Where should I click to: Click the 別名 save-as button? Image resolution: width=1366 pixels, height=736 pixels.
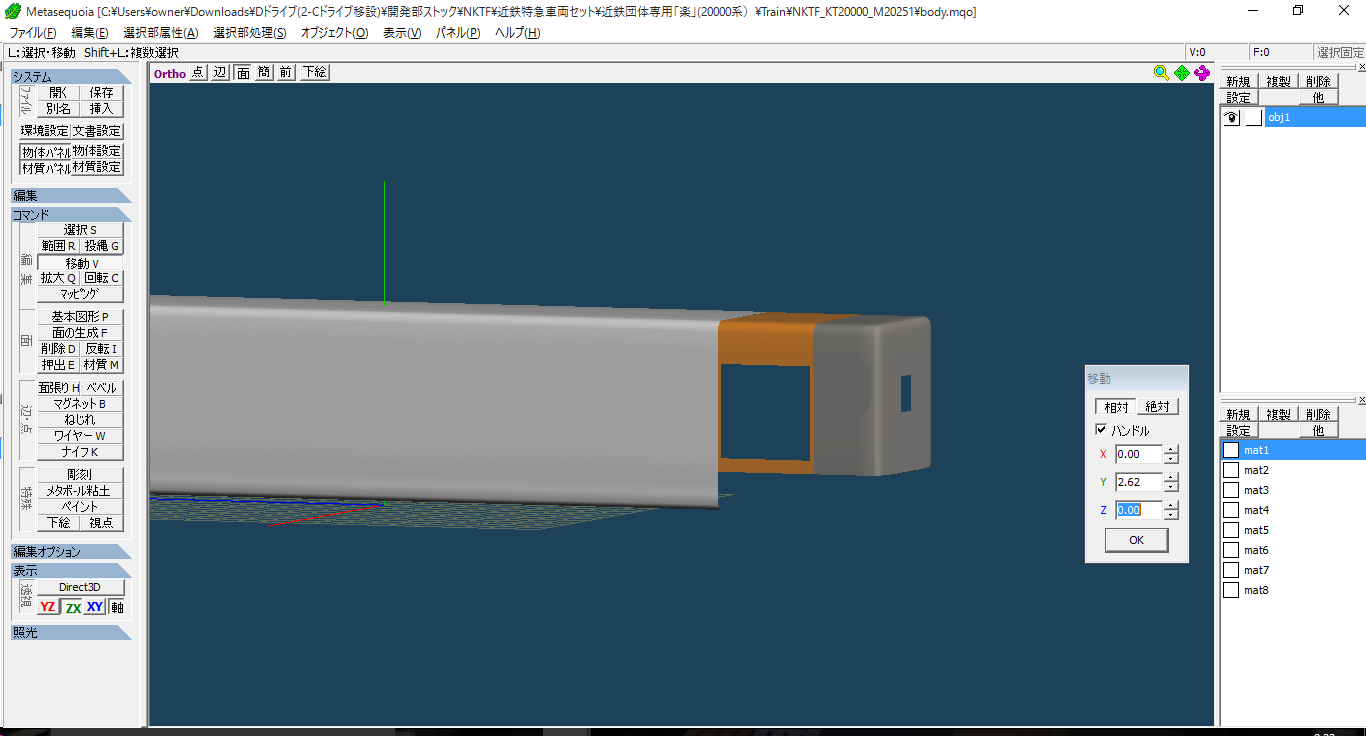coord(58,108)
